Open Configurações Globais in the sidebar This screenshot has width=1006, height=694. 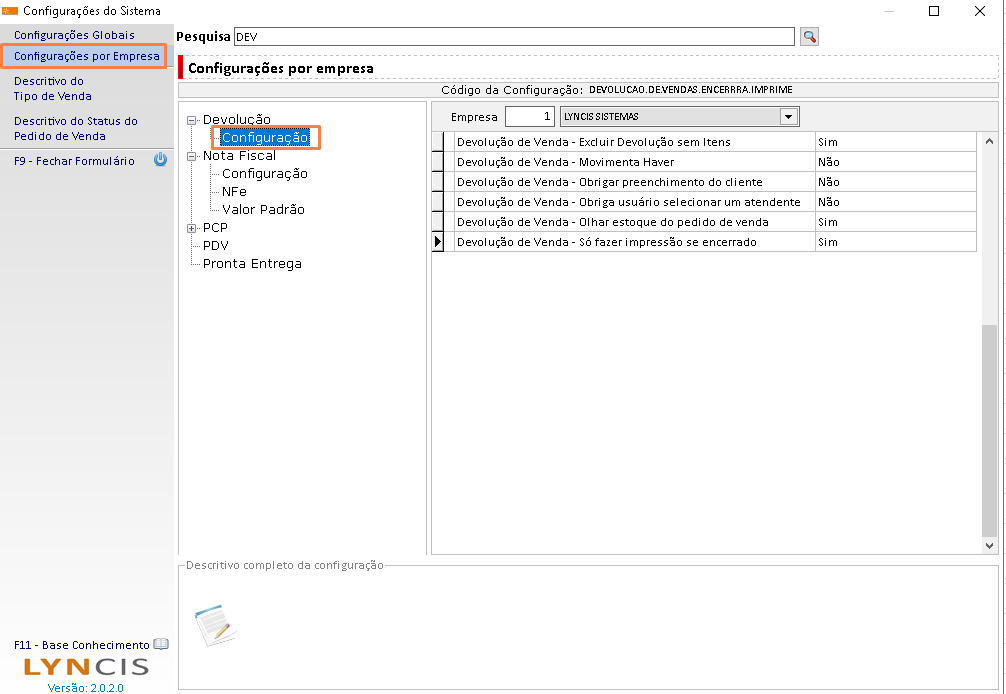click(74, 35)
